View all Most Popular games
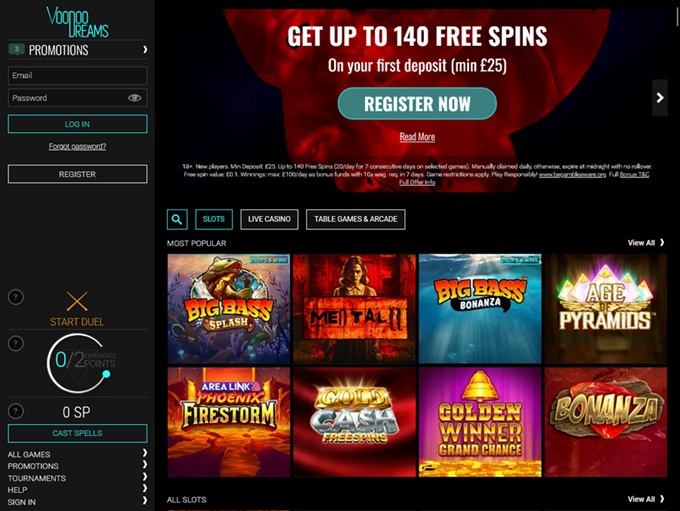680x511 pixels. click(646, 243)
